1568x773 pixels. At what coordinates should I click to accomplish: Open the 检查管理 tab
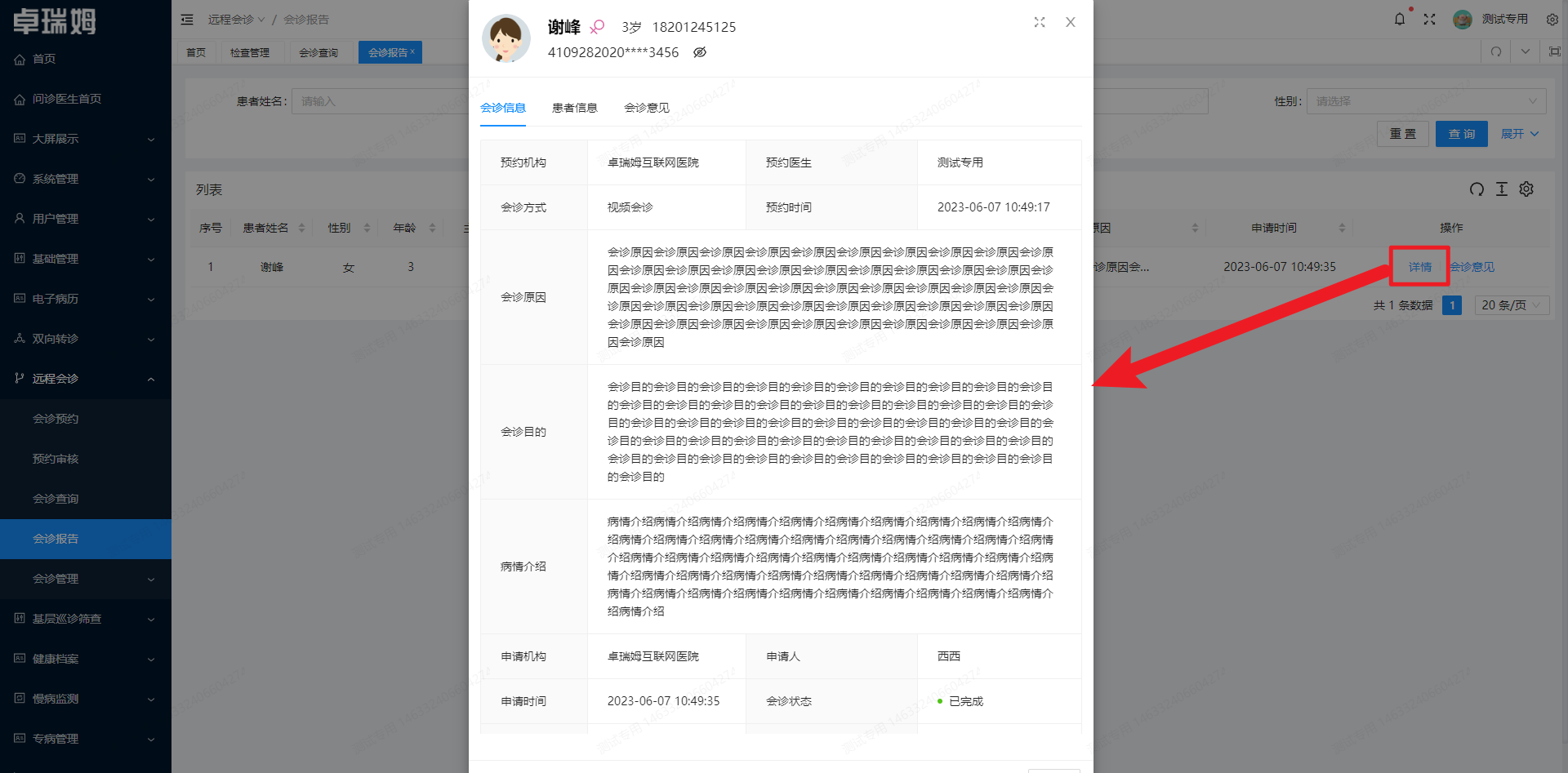click(x=252, y=51)
